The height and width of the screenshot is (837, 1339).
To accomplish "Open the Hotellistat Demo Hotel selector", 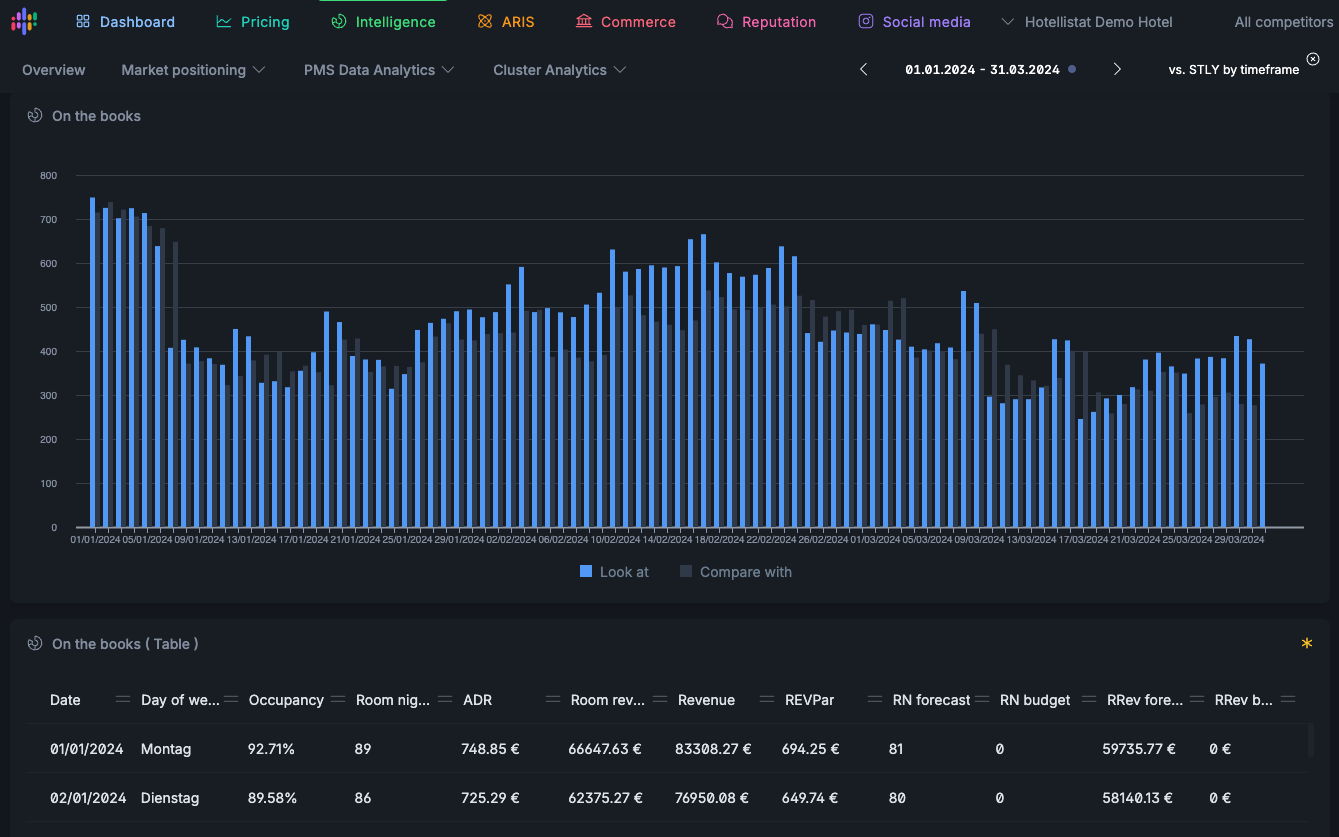I will [x=1087, y=22].
